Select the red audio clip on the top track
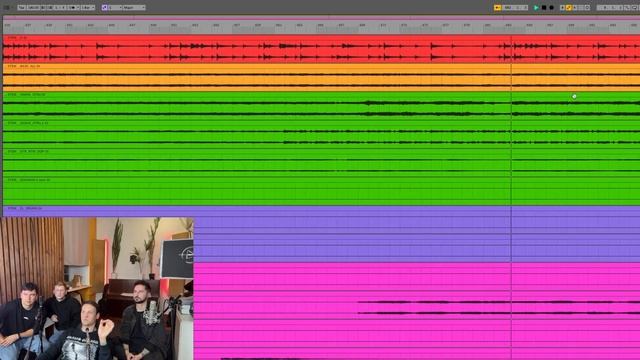The image size is (640, 360). pos(321,49)
